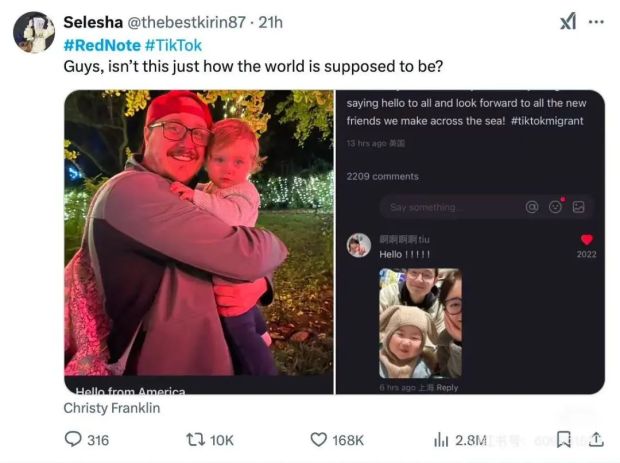This screenshot has width=620, height=463.
Task: Toggle the red heart on the Hello comment
Action: tap(586, 240)
